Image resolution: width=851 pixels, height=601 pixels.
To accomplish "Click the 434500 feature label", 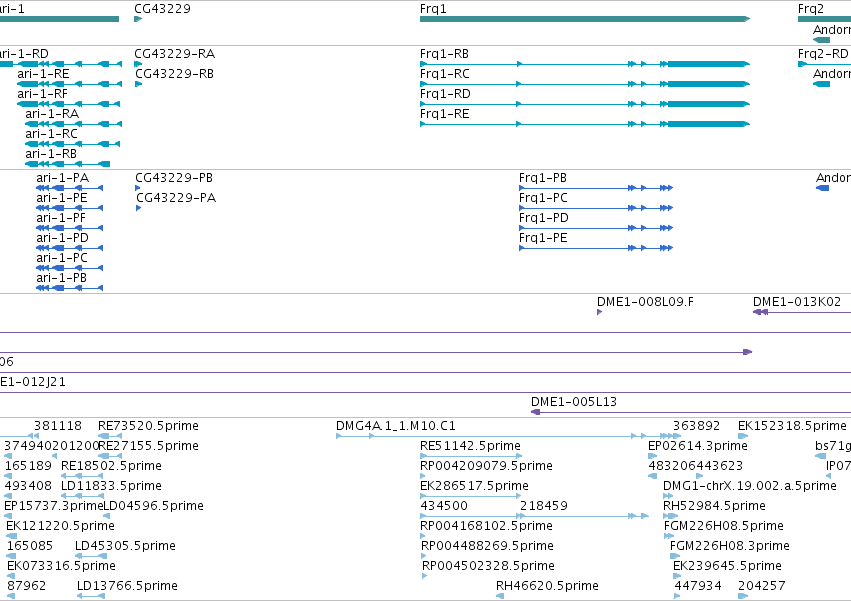I will (444, 506).
